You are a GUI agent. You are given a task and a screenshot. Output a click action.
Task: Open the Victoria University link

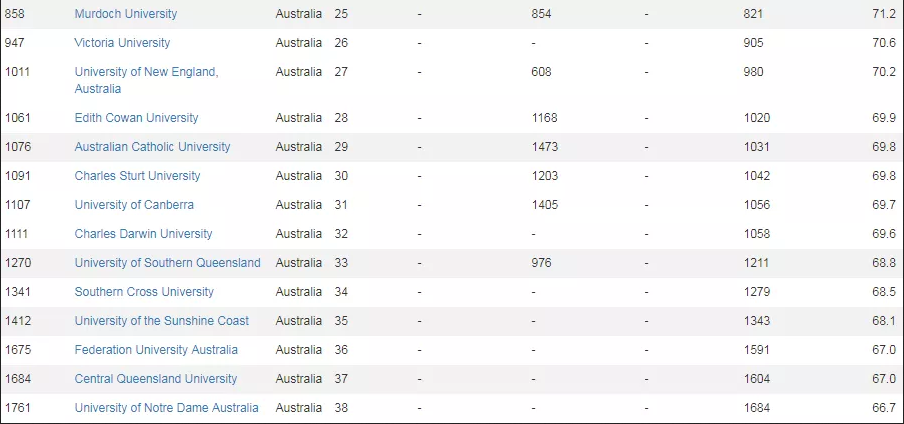tap(122, 43)
